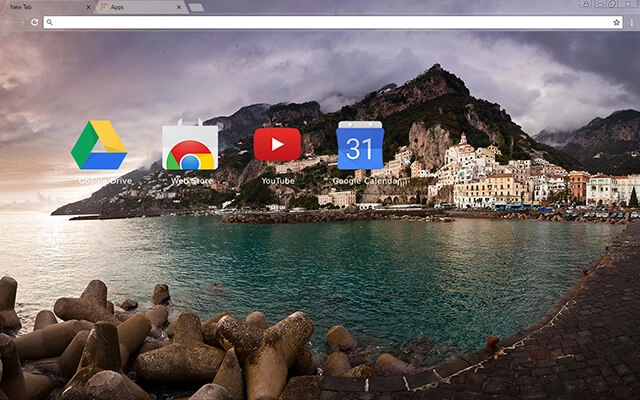Open the Google Drive app icon
The width and height of the screenshot is (640, 400).
(99, 145)
